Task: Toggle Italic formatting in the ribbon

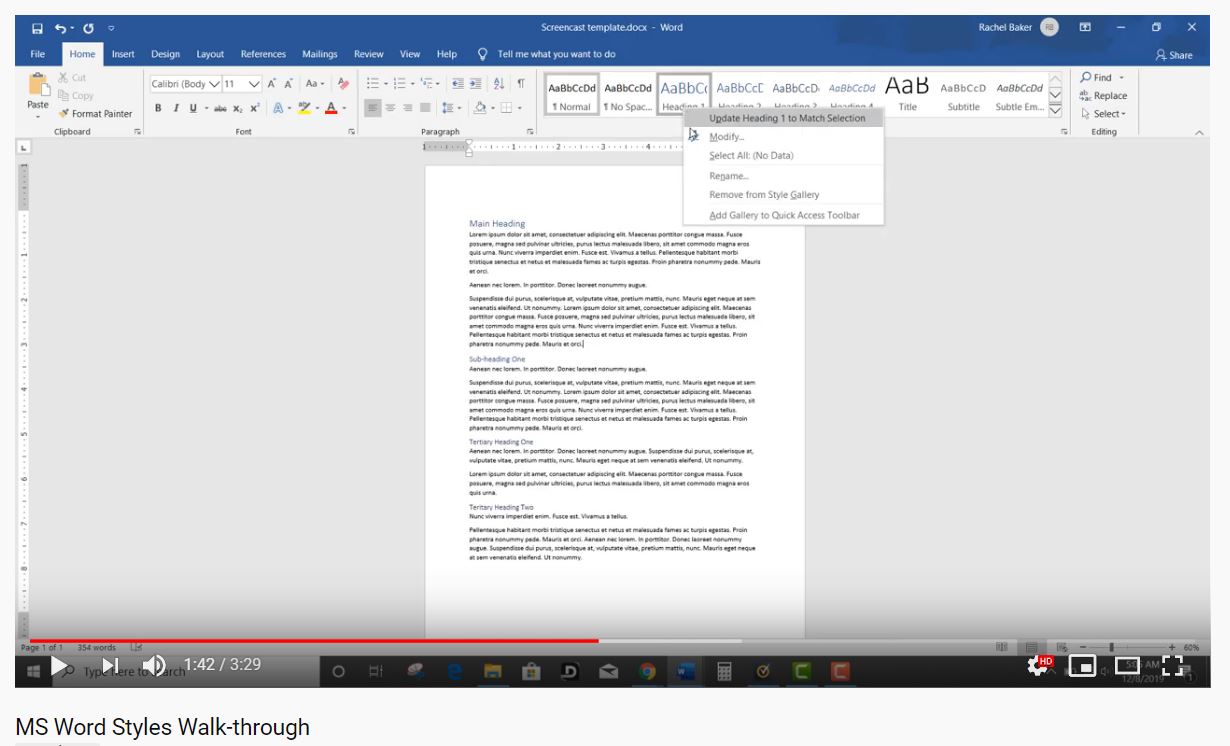Action: pyautogui.click(x=175, y=108)
